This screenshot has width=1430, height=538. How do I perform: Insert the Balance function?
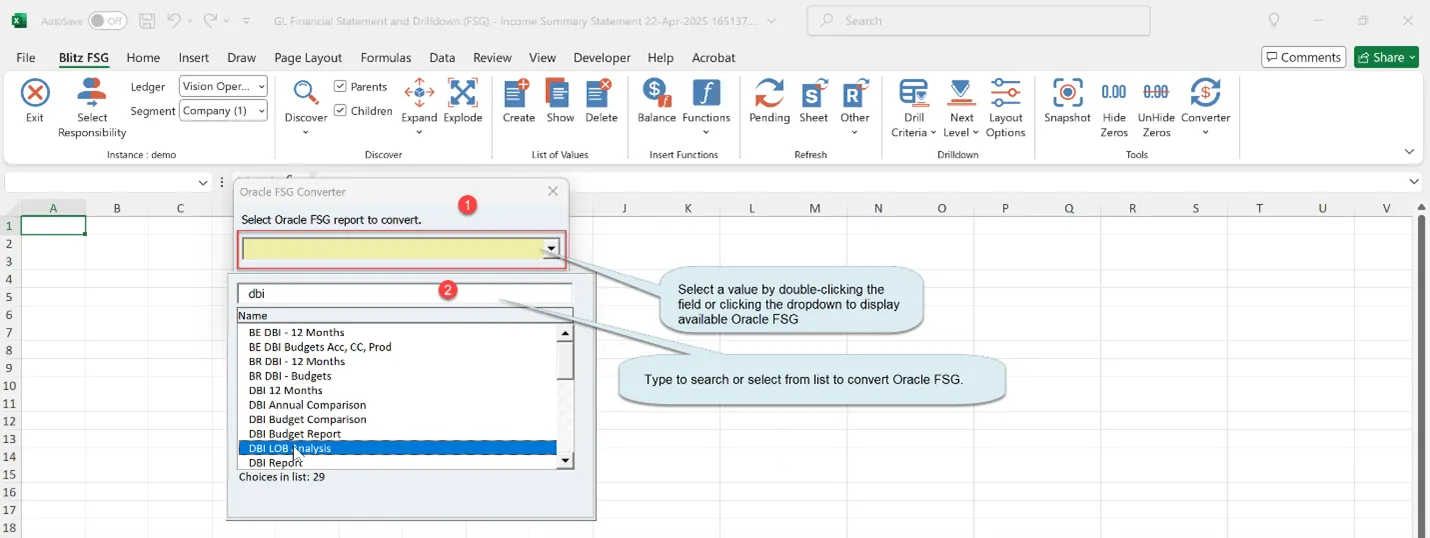coord(657,94)
